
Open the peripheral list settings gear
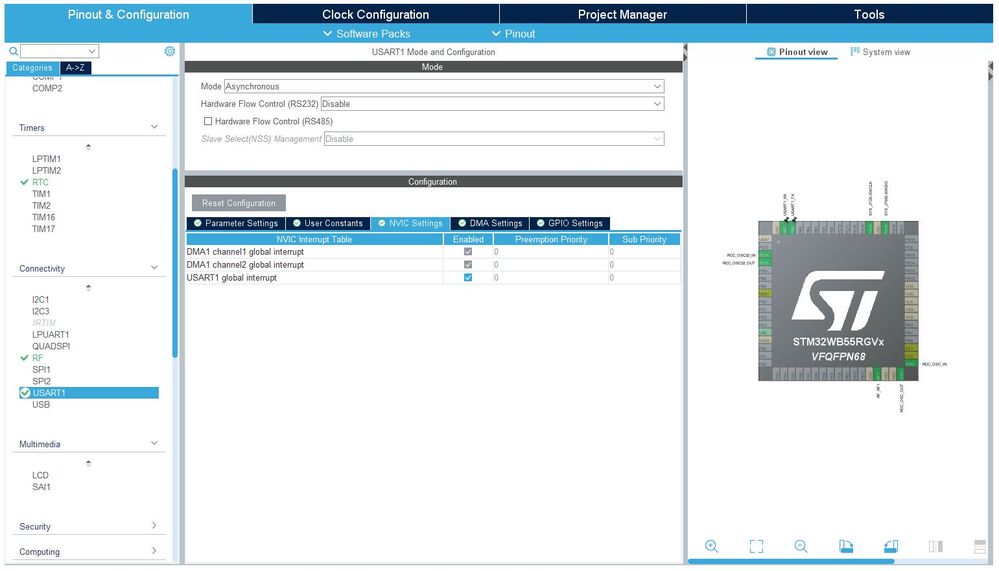[x=169, y=51]
